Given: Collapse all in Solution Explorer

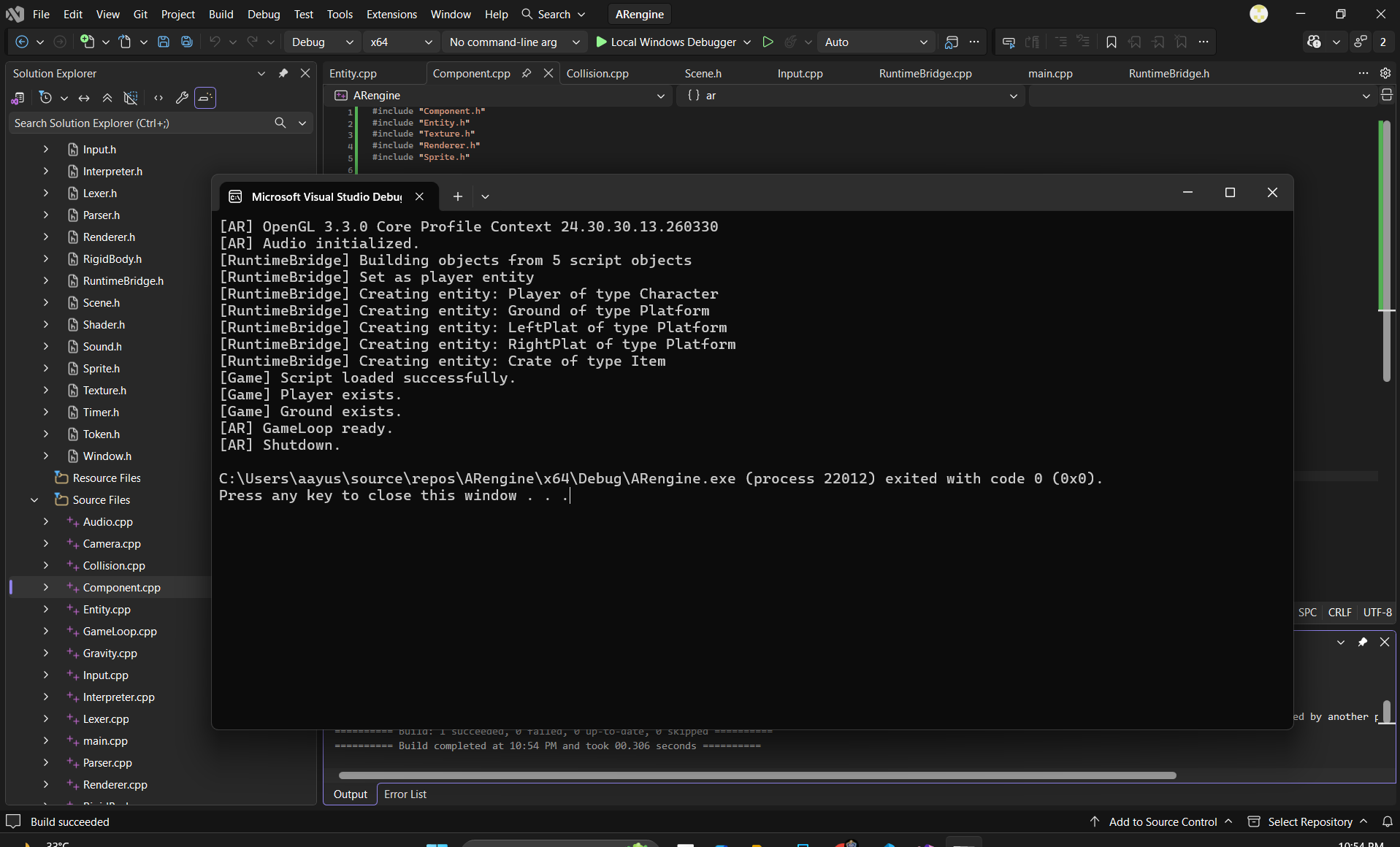Looking at the screenshot, I should coord(107,98).
